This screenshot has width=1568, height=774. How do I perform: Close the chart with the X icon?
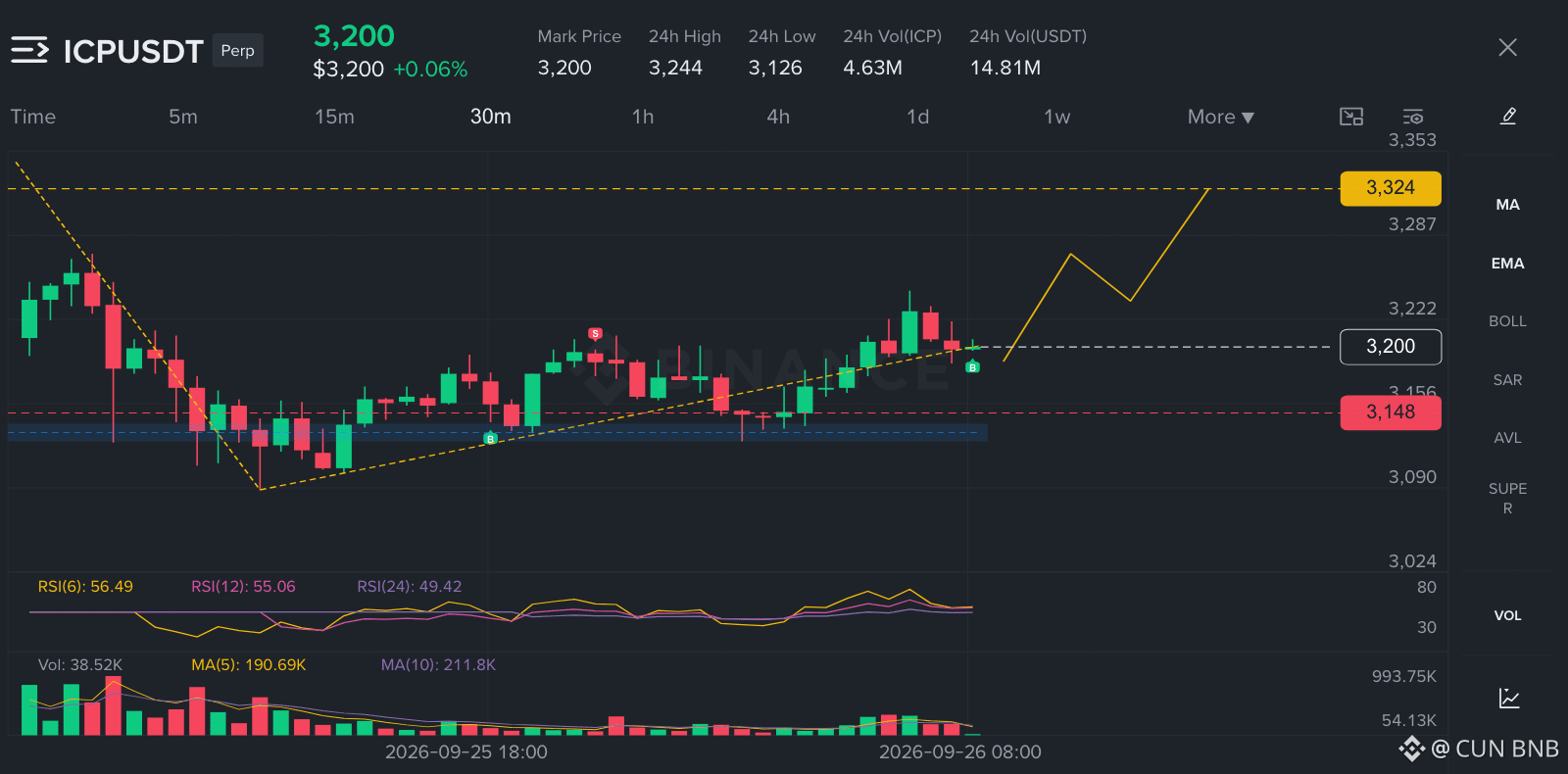pos(1507,47)
